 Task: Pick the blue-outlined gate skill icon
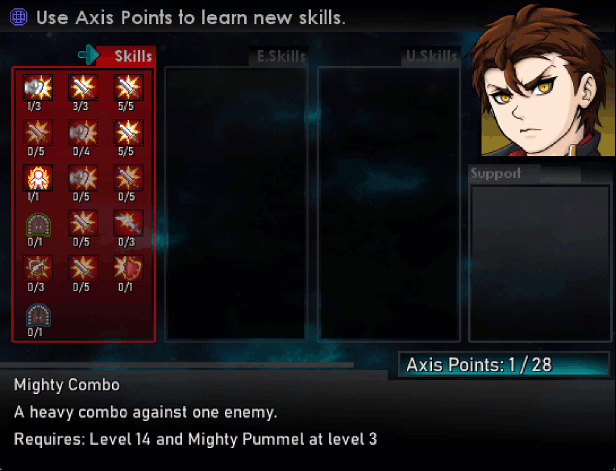point(38,314)
